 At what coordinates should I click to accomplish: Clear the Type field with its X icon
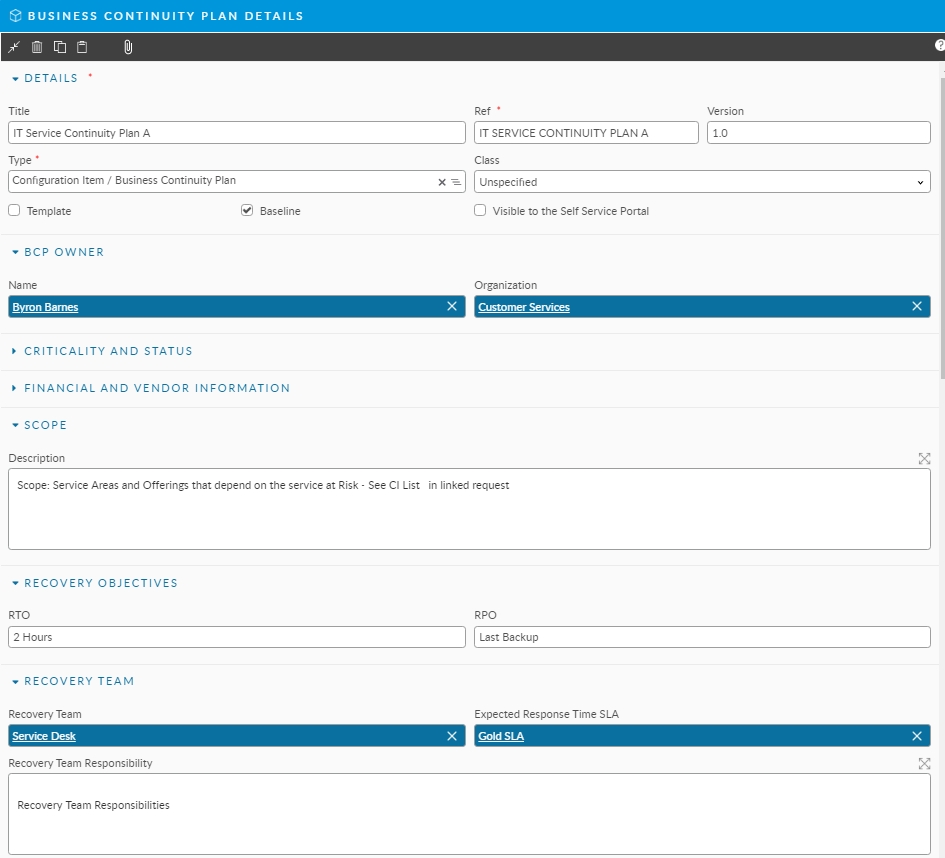[x=442, y=182]
